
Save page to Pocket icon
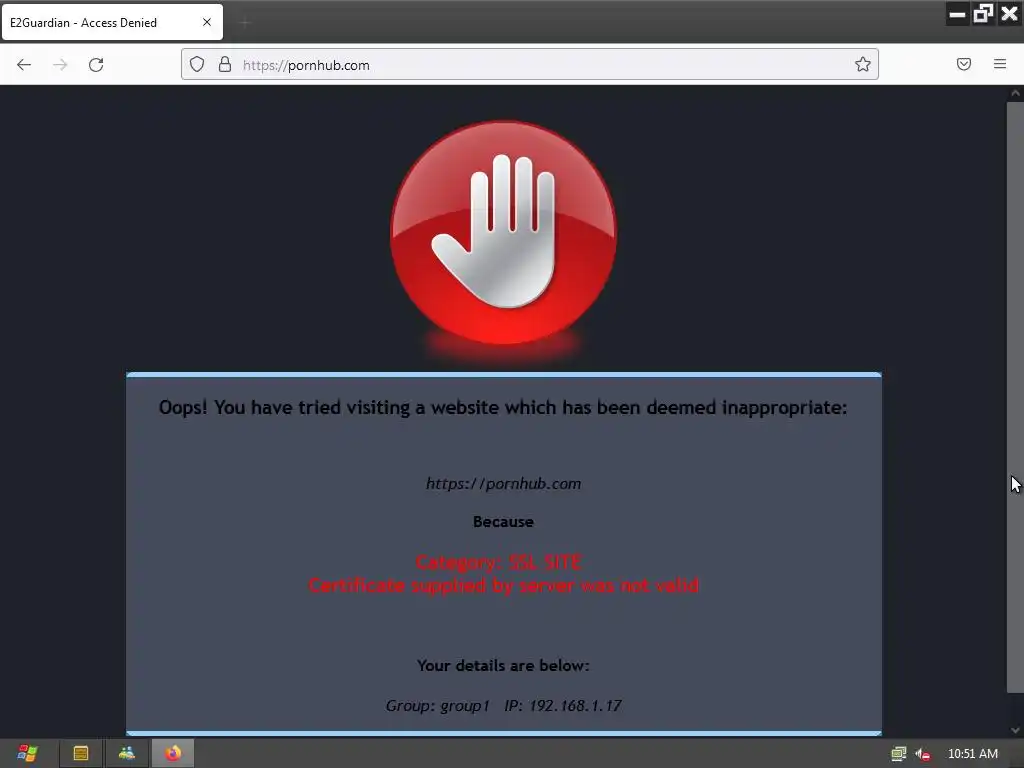pos(964,64)
